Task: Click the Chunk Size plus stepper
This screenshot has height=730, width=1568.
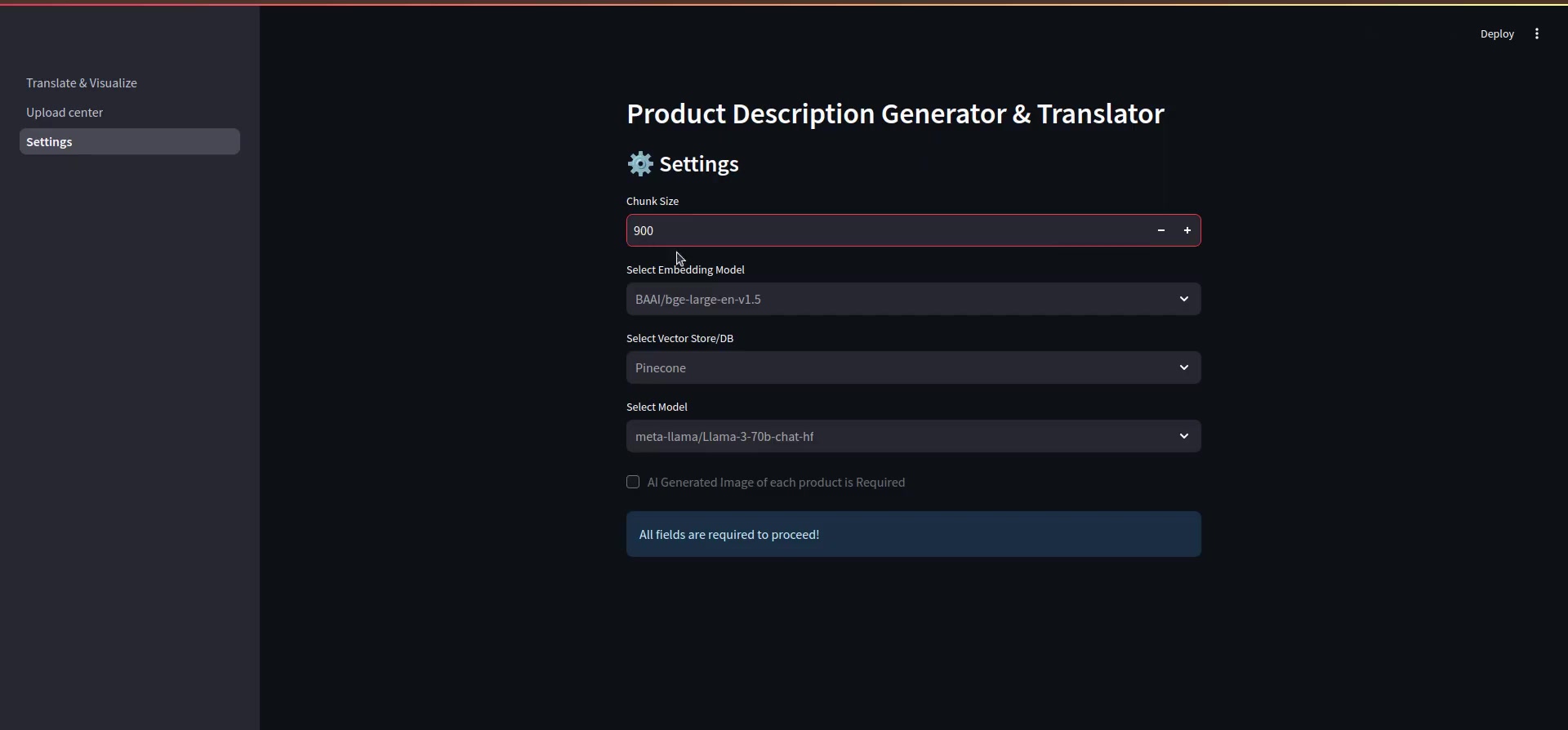Action: click(x=1187, y=231)
